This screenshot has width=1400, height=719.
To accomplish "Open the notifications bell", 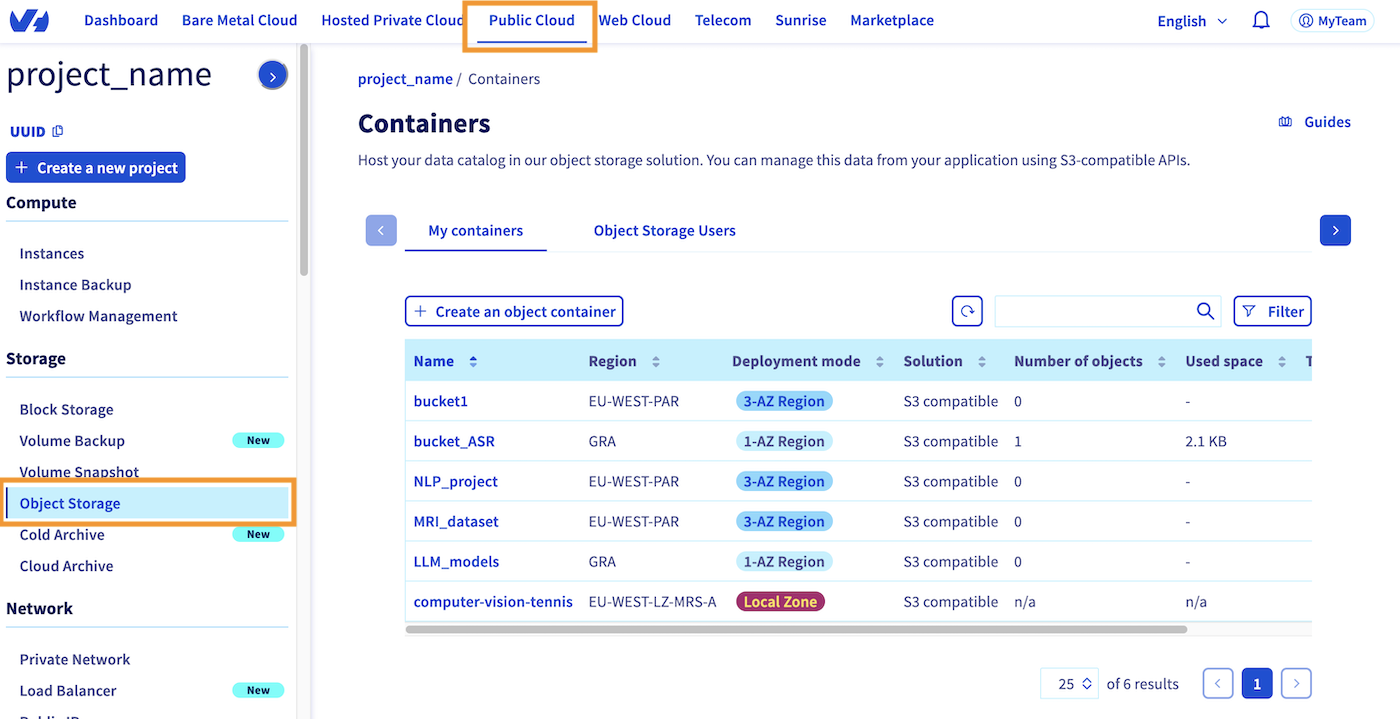I will [x=1261, y=20].
